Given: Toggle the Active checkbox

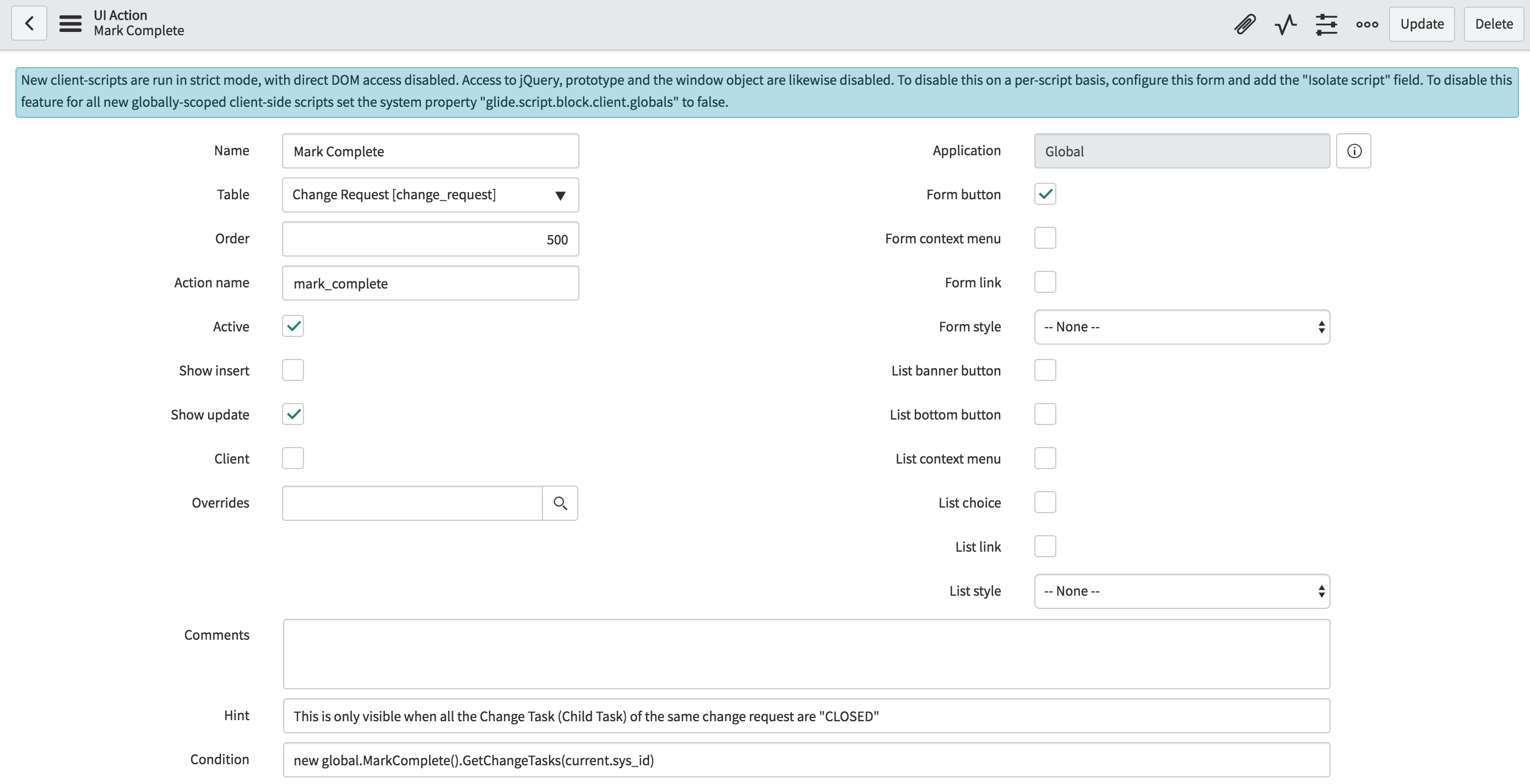Looking at the screenshot, I should coord(293,326).
